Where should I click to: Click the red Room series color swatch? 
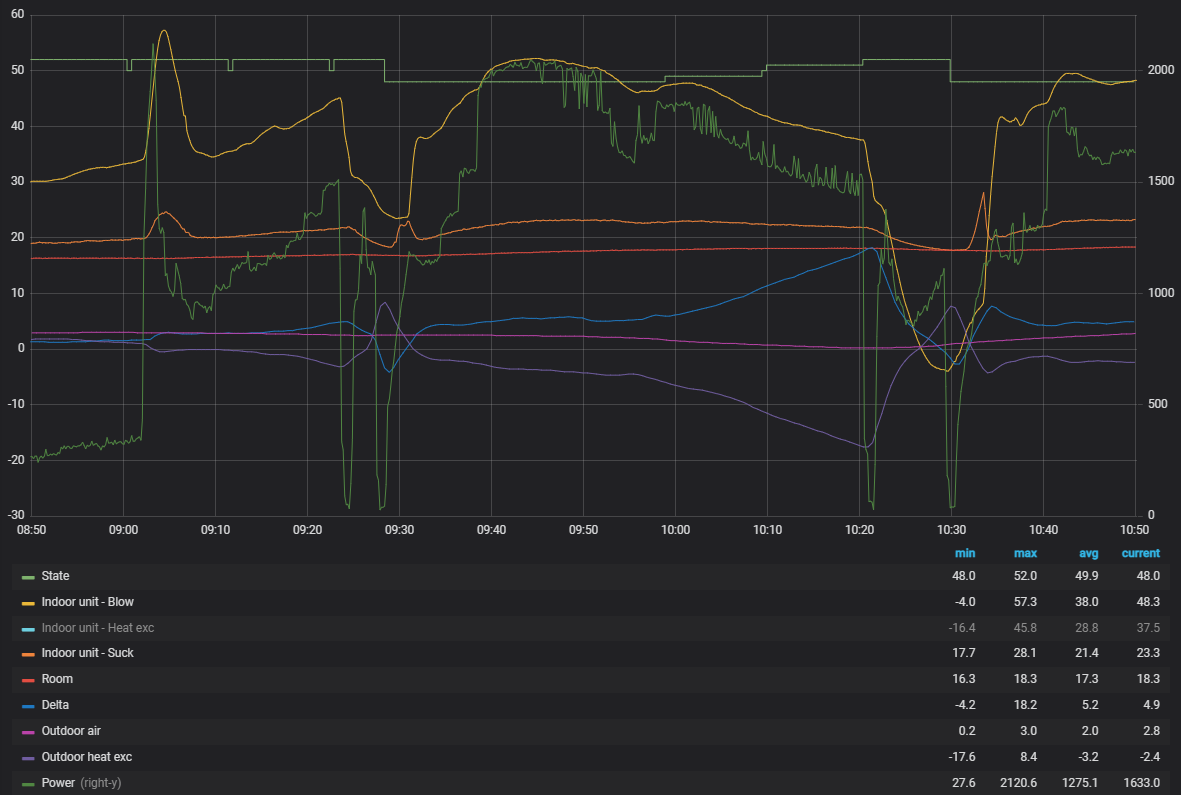(28, 680)
